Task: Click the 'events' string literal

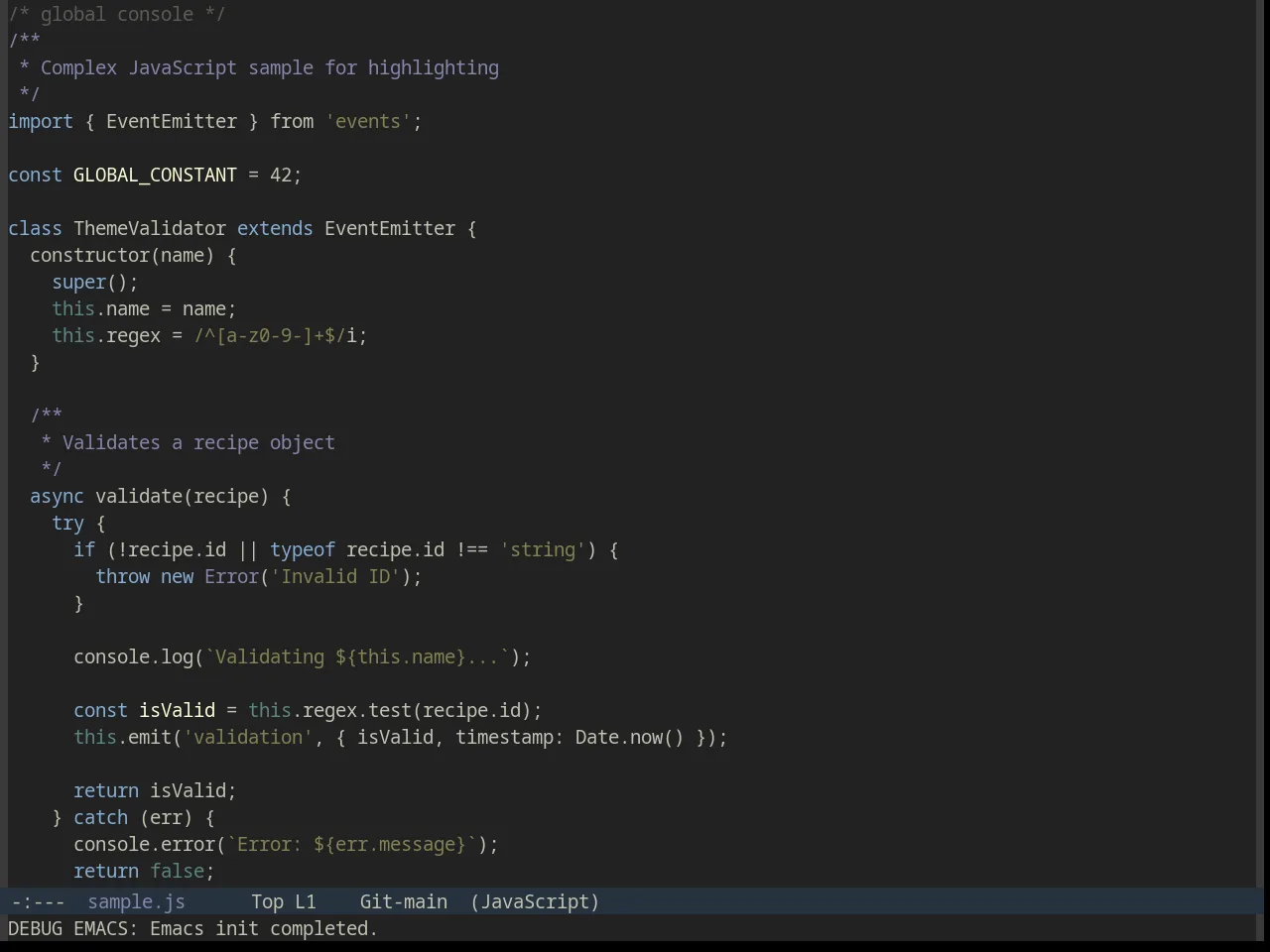Action: pyautogui.click(x=368, y=121)
